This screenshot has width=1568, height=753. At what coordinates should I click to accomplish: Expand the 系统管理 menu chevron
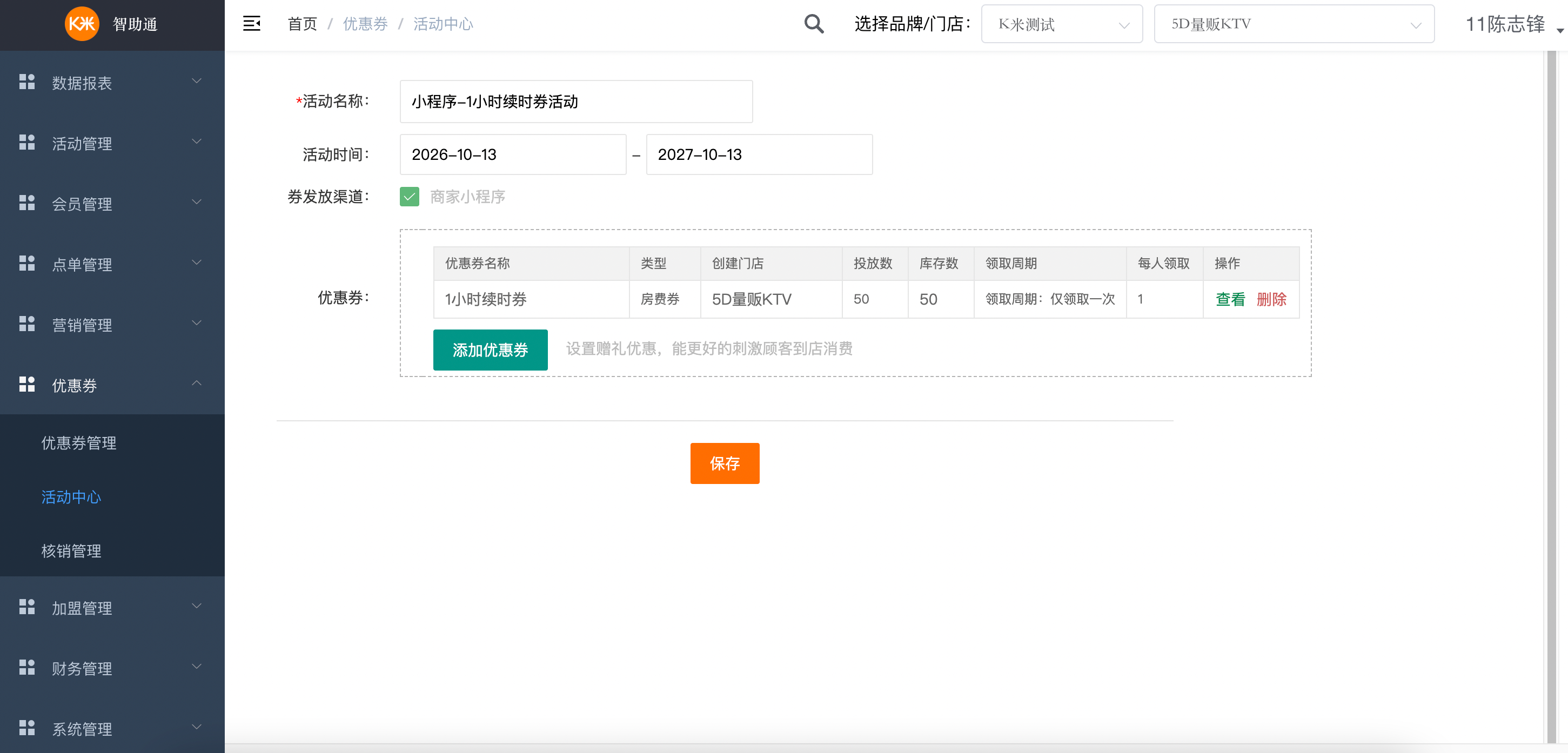(x=197, y=727)
